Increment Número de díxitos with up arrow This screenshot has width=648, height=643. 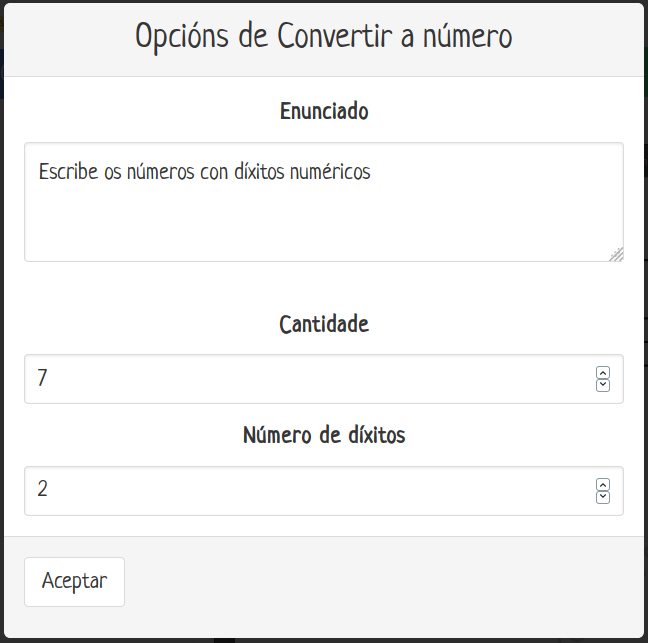(603, 485)
